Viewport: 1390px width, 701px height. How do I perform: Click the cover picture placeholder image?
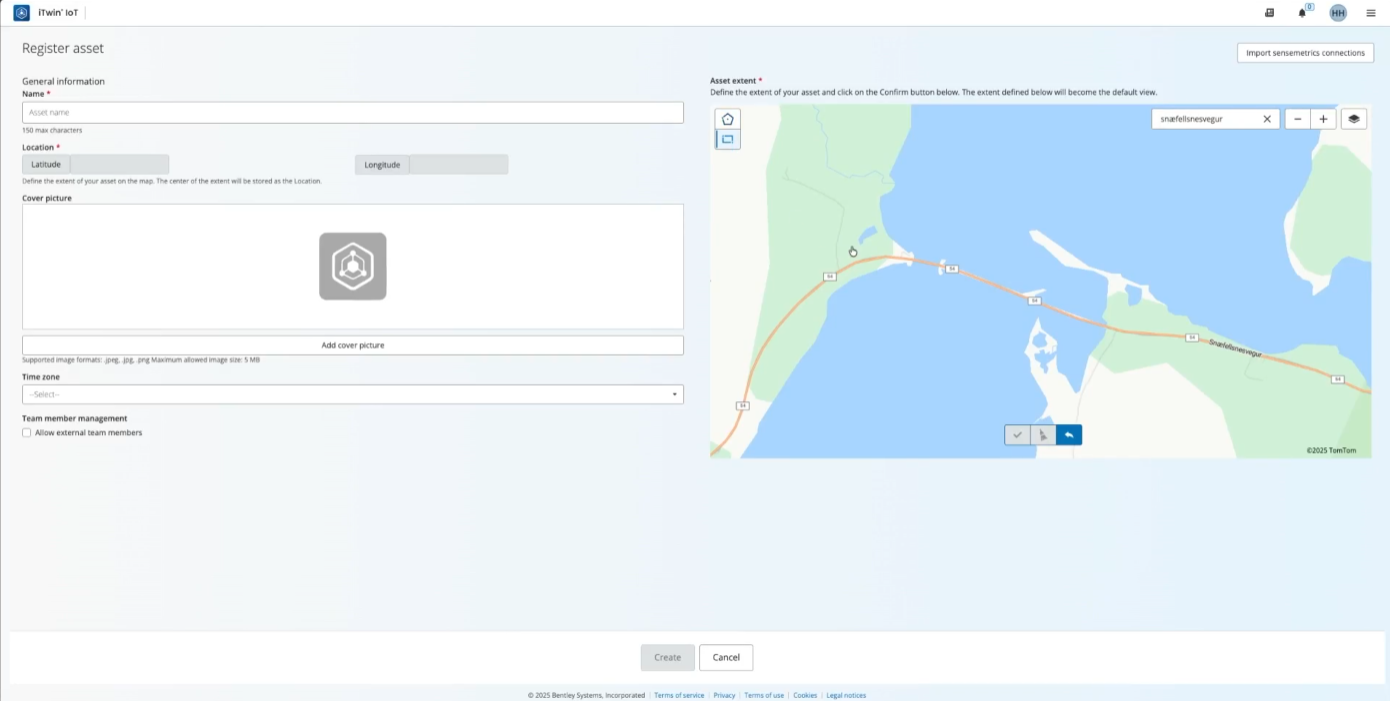(x=353, y=266)
